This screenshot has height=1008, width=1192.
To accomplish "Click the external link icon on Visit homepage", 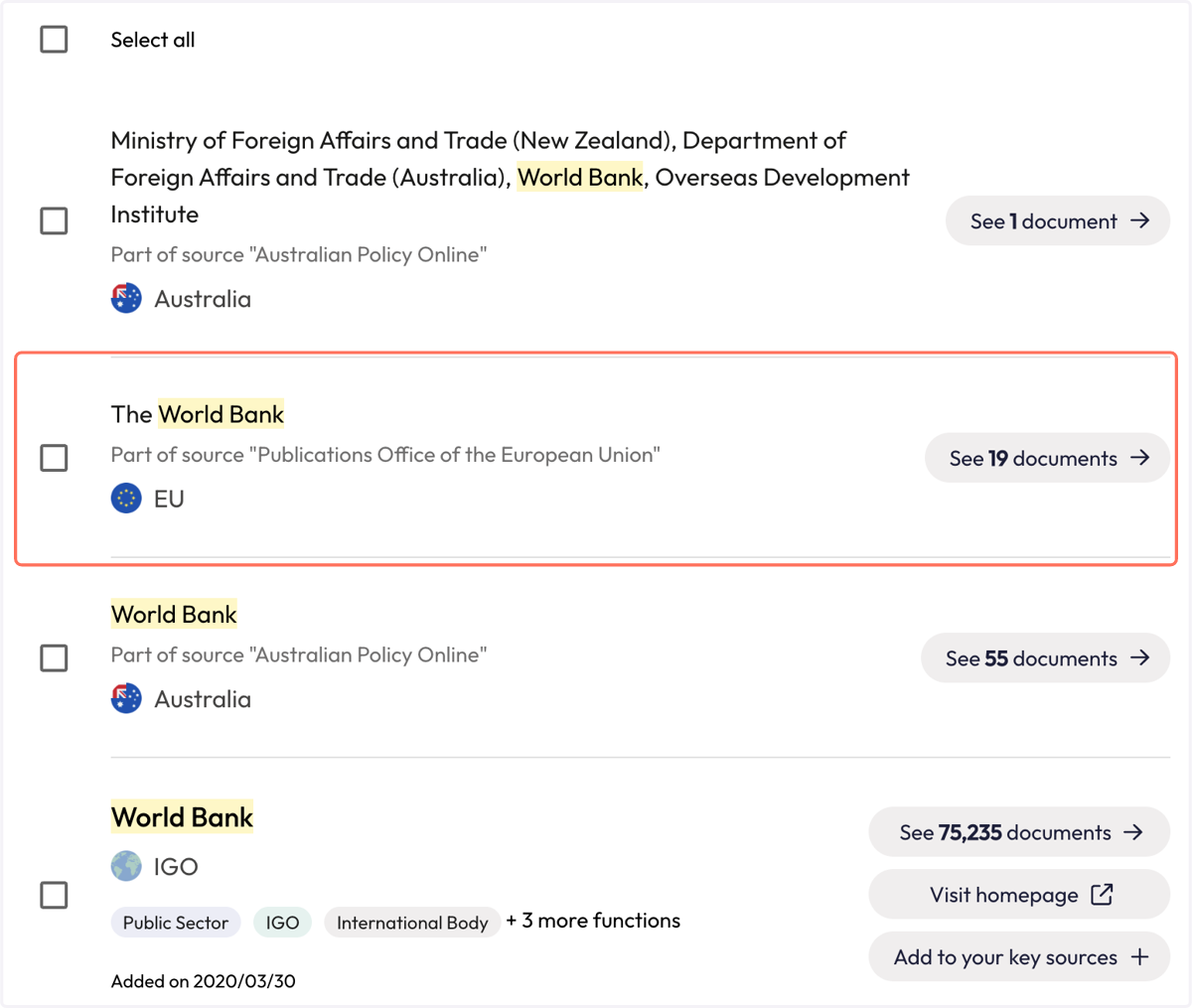I will [x=1102, y=894].
